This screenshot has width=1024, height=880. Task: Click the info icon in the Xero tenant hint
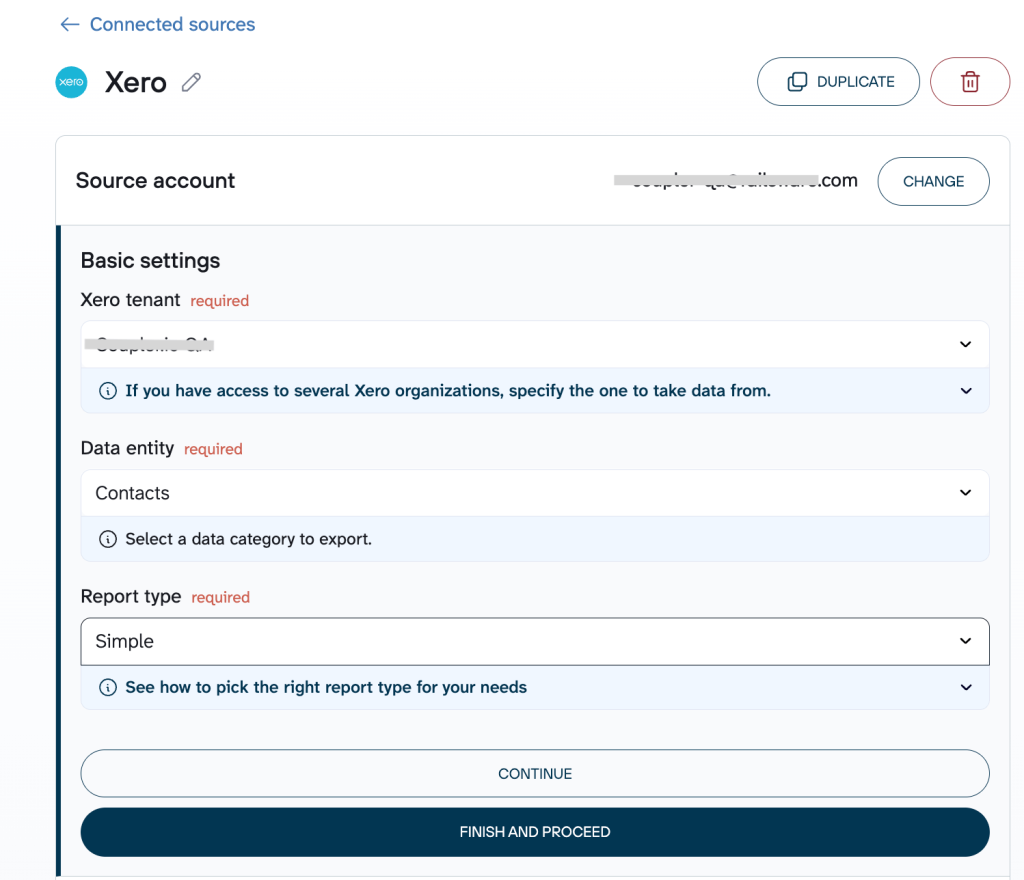point(107,391)
